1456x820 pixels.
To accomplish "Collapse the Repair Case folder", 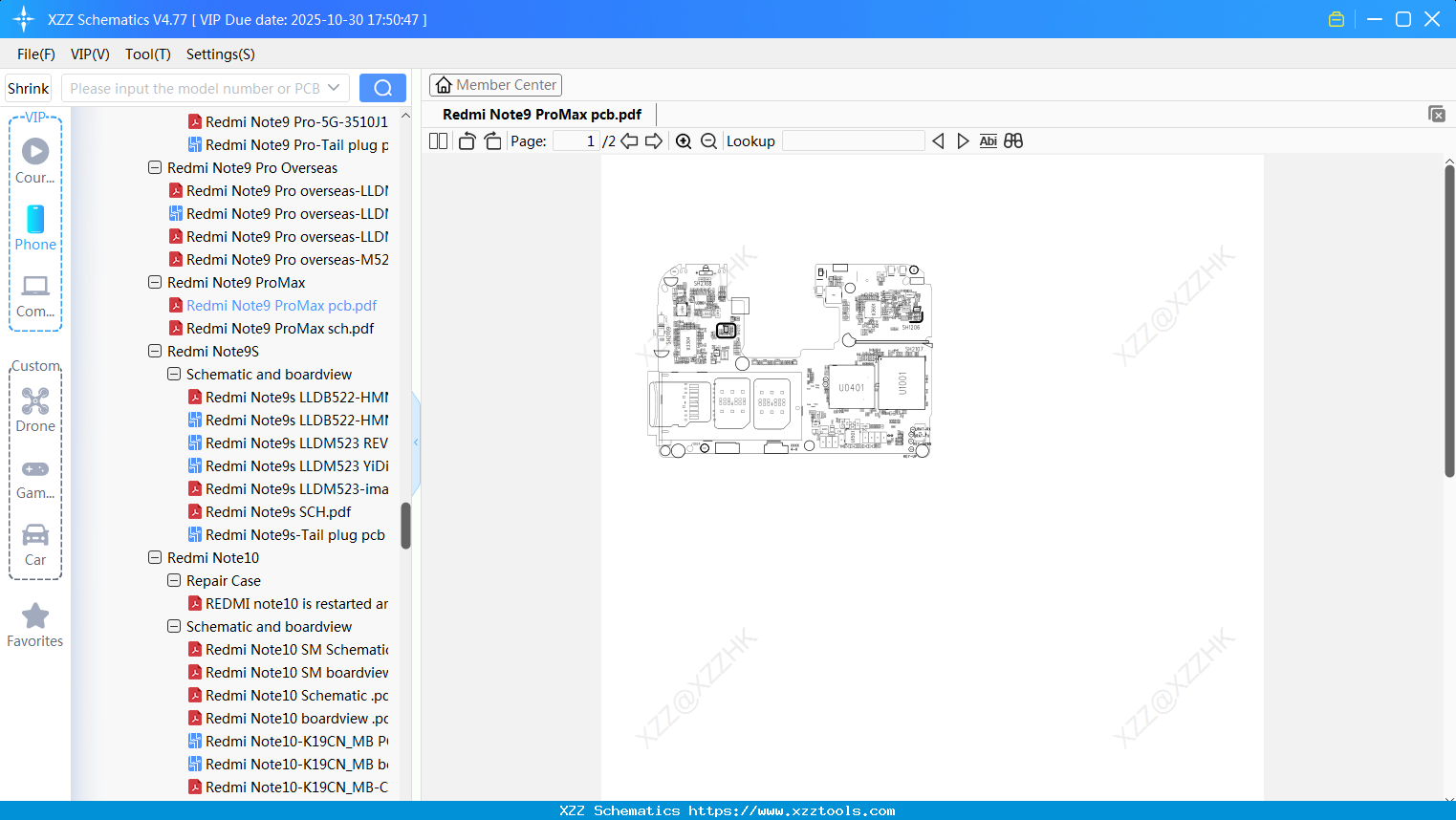I will [x=174, y=580].
